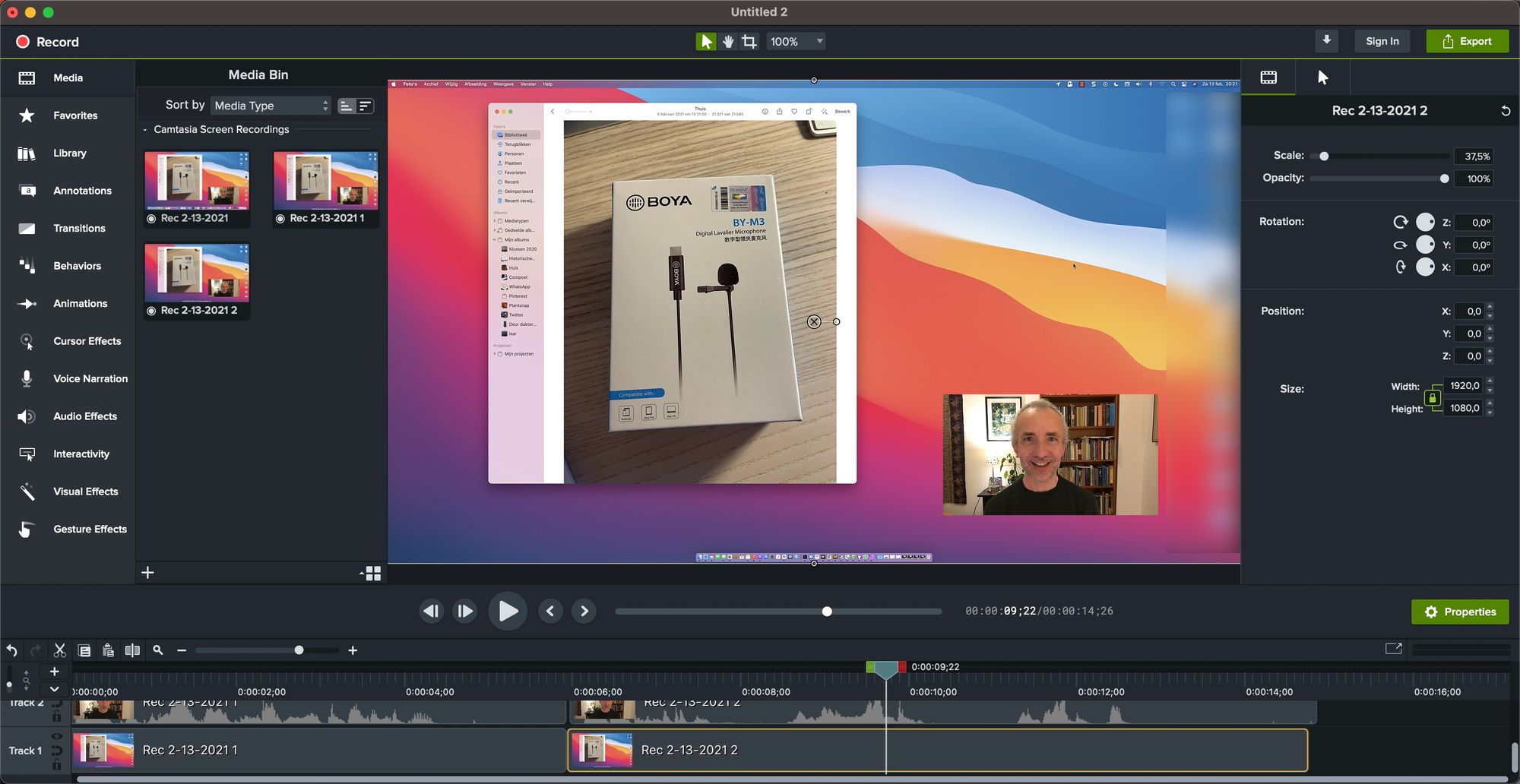The height and width of the screenshot is (784, 1520).
Task: Click the Opacity slider handle
Action: coord(1444,179)
